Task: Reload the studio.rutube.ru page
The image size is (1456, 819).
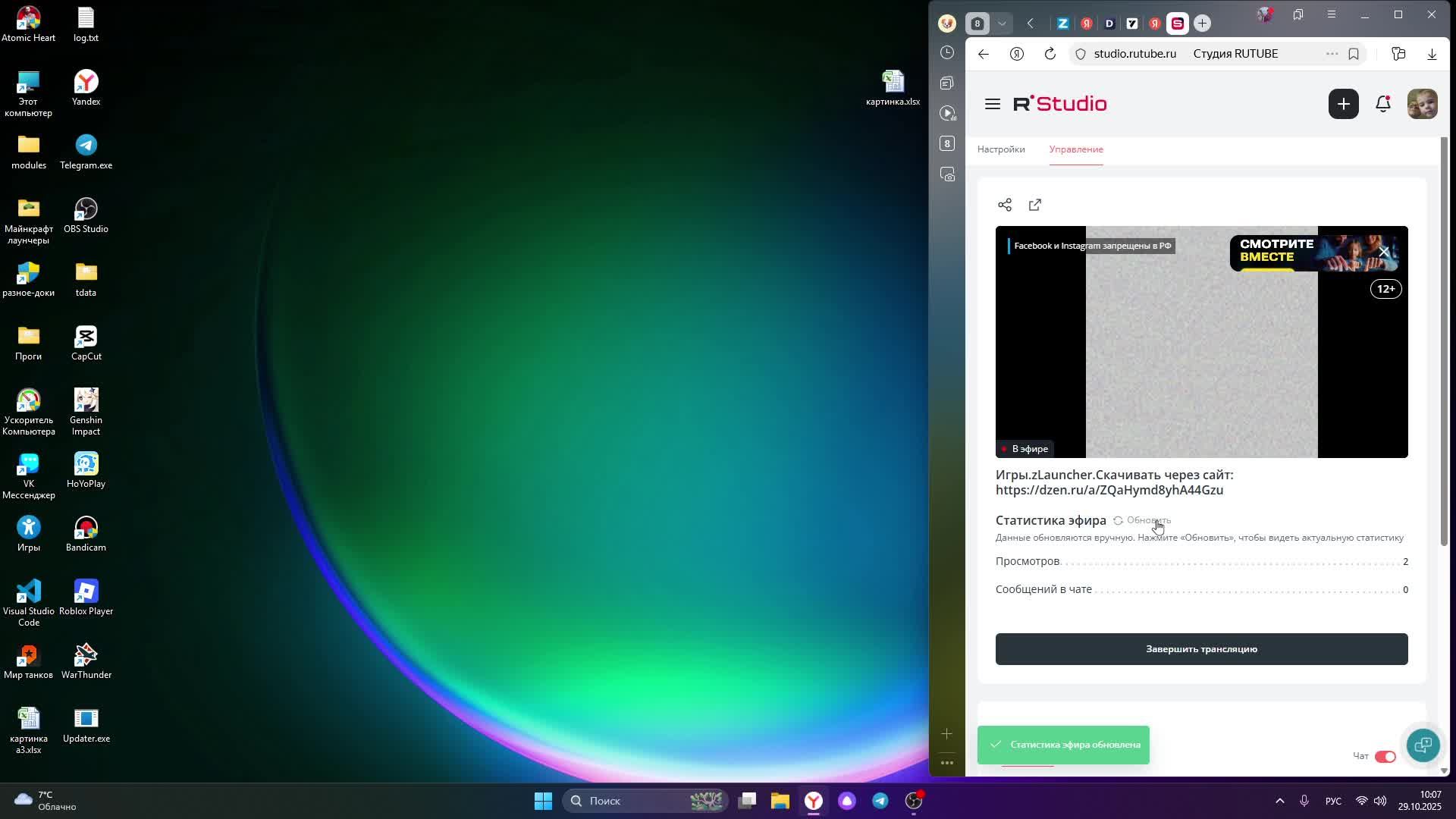Action: pyautogui.click(x=1050, y=54)
